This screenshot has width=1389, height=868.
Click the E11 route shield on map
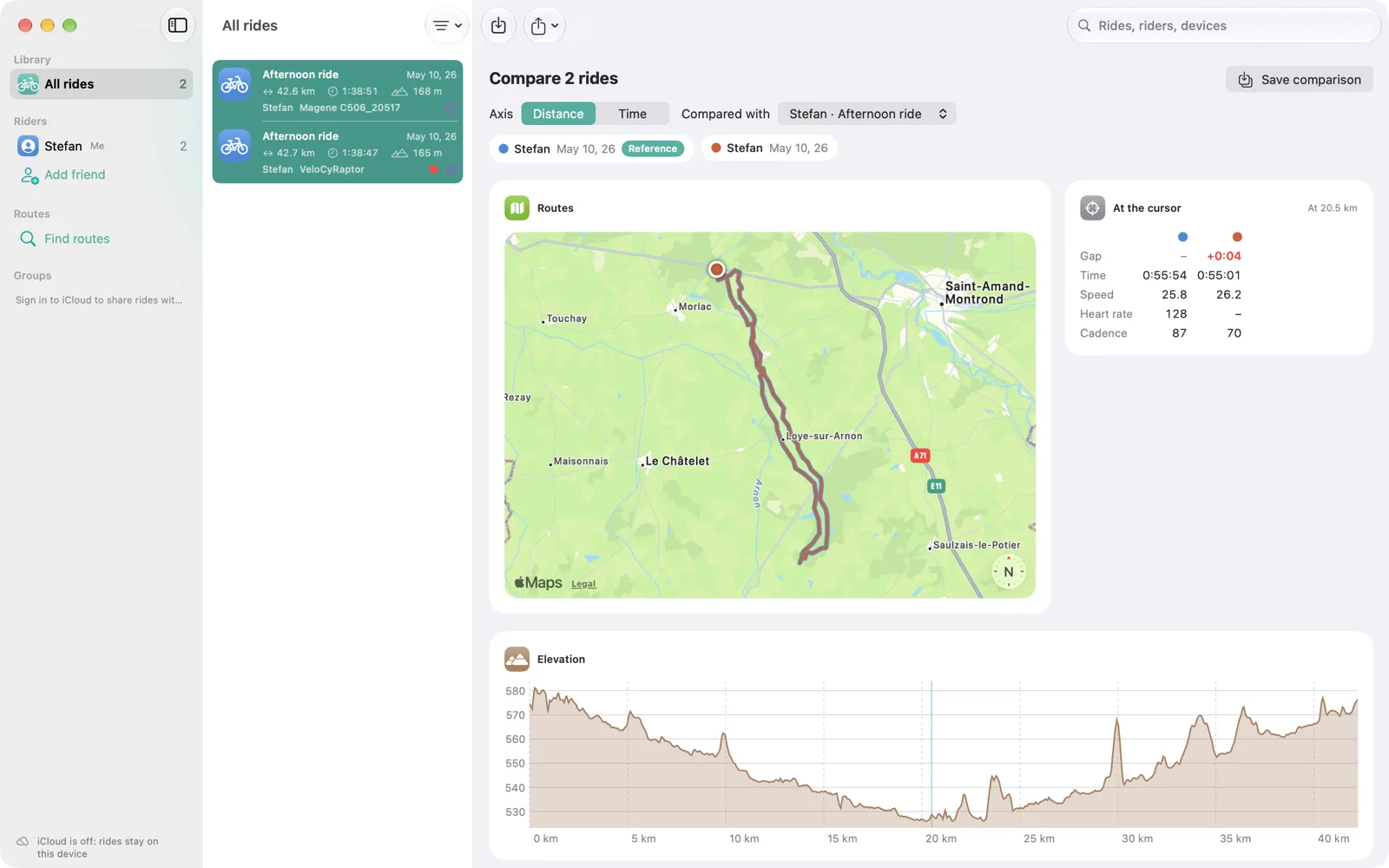click(x=936, y=486)
